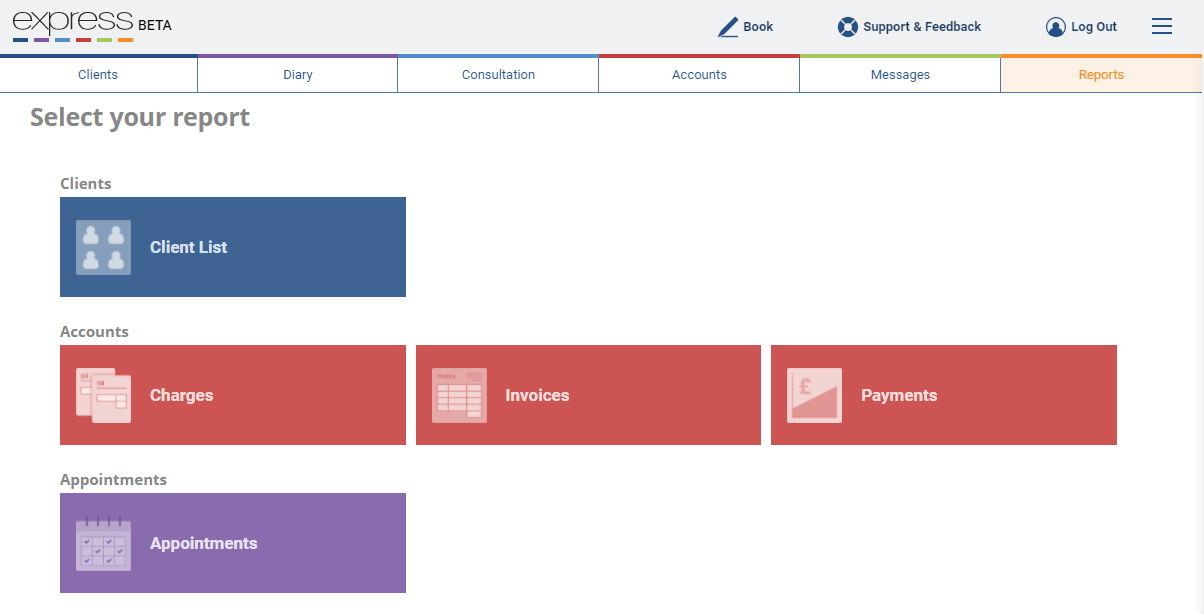Open the Diary tab
The width and height of the screenshot is (1204, 614).
tap(298, 75)
